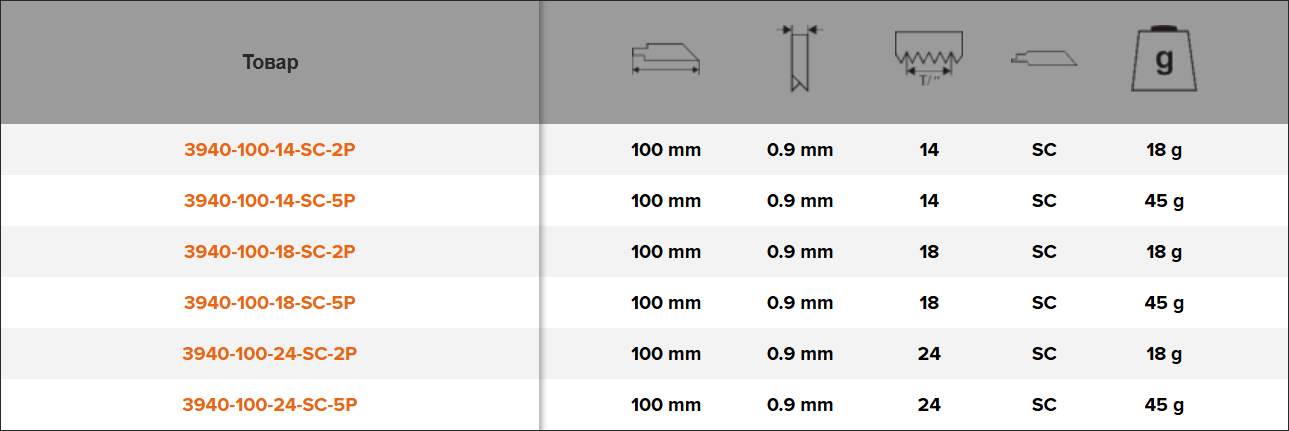Click 100 mm length in first row

(666, 150)
